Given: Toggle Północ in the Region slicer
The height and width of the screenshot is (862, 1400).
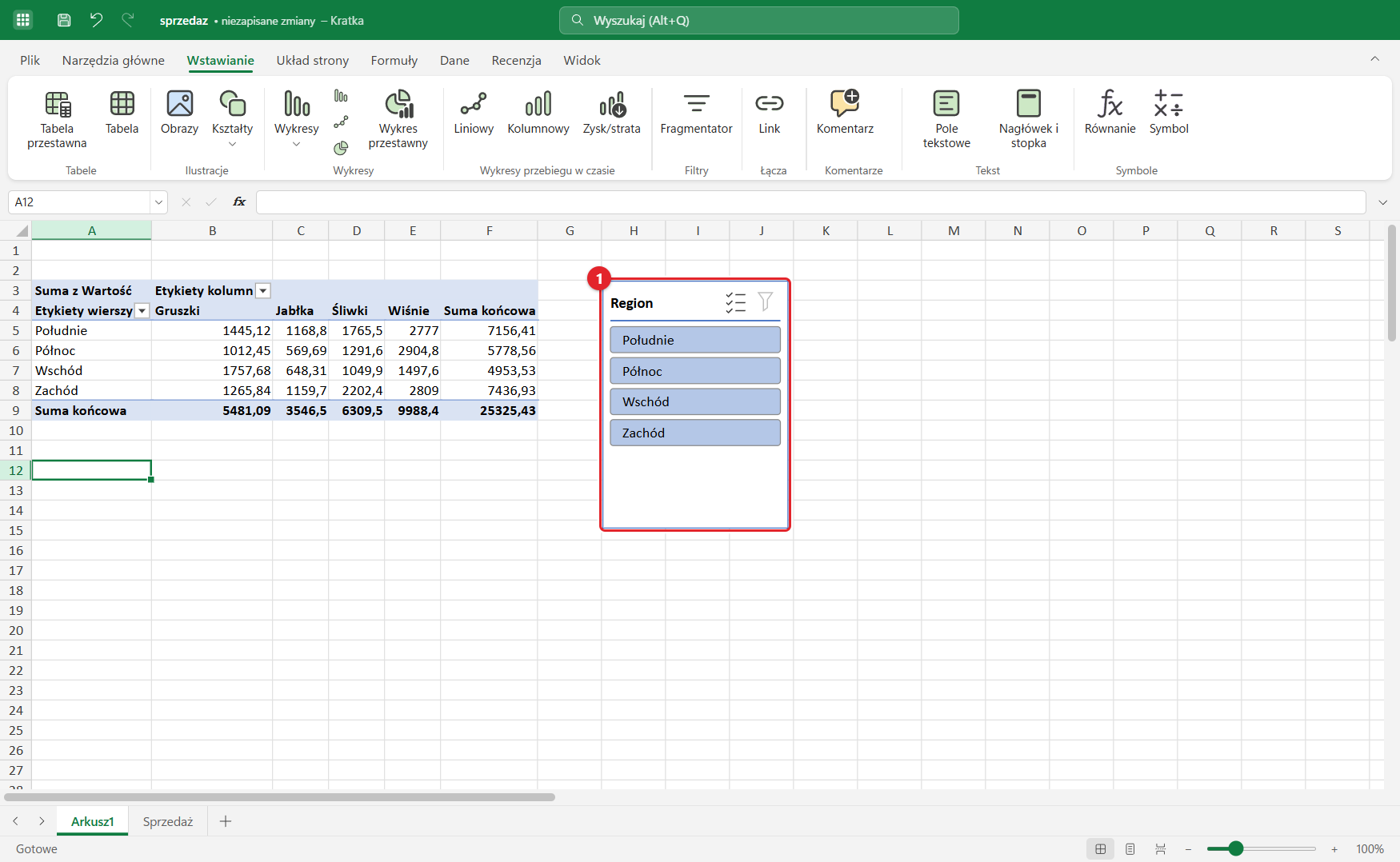Looking at the screenshot, I should (695, 371).
